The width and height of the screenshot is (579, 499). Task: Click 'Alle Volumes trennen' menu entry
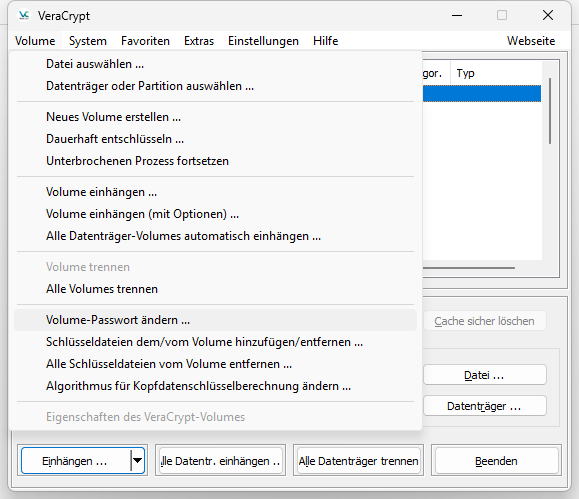pyautogui.click(x=215, y=289)
